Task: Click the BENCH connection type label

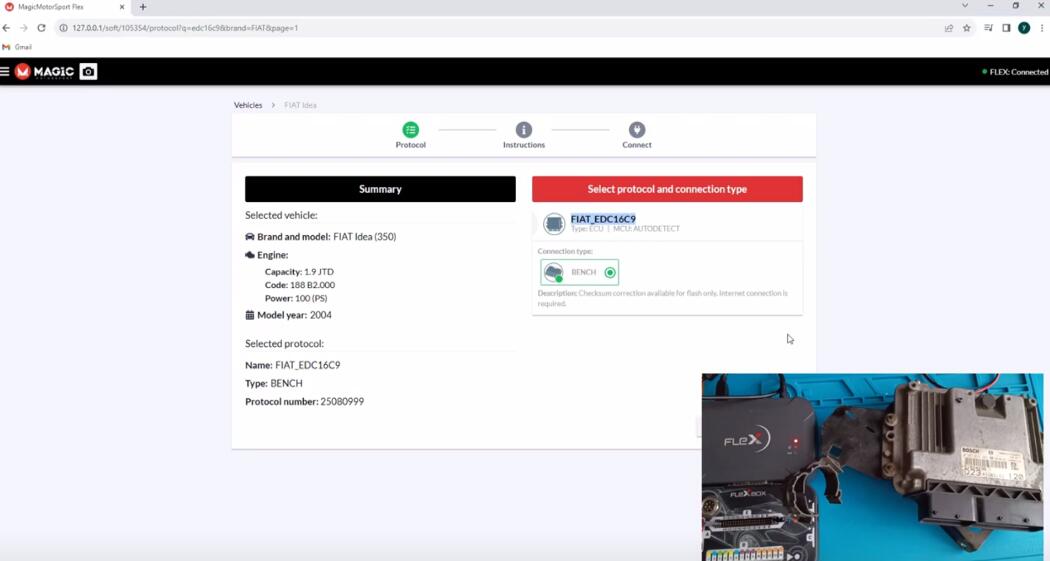Action: (x=583, y=272)
